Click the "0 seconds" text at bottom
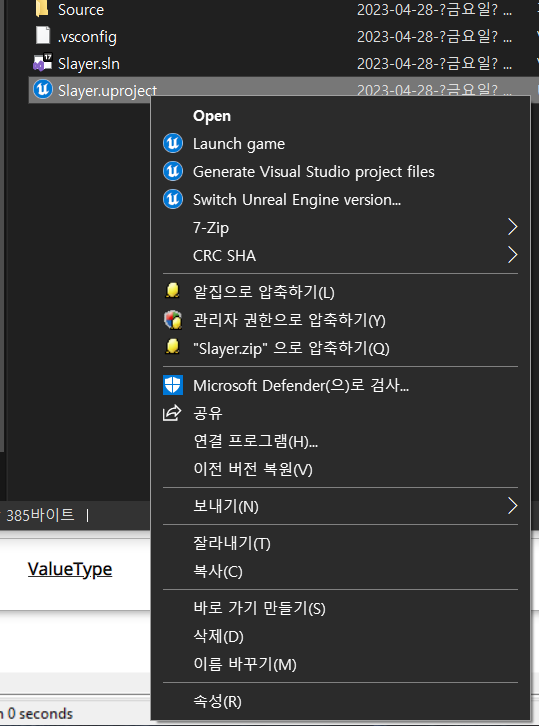The width and height of the screenshot is (539, 726). pos(40,713)
